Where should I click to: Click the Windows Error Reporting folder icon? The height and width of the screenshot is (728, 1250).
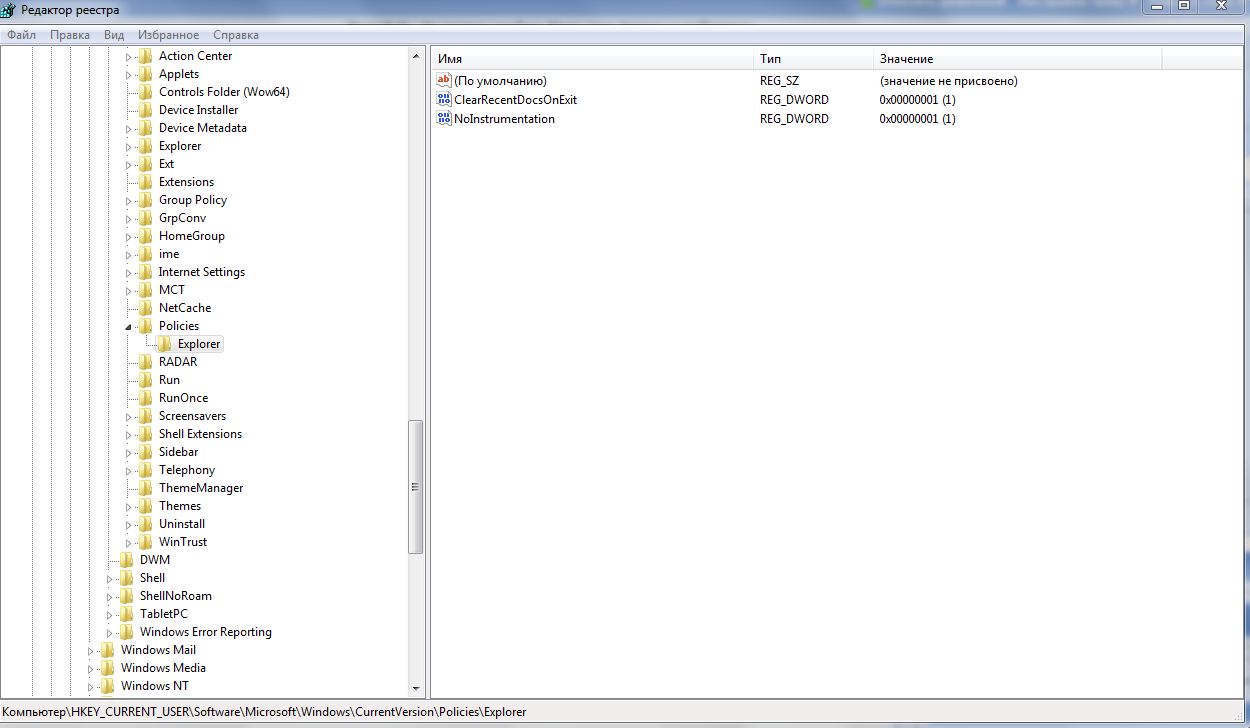(x=127, y=632)
